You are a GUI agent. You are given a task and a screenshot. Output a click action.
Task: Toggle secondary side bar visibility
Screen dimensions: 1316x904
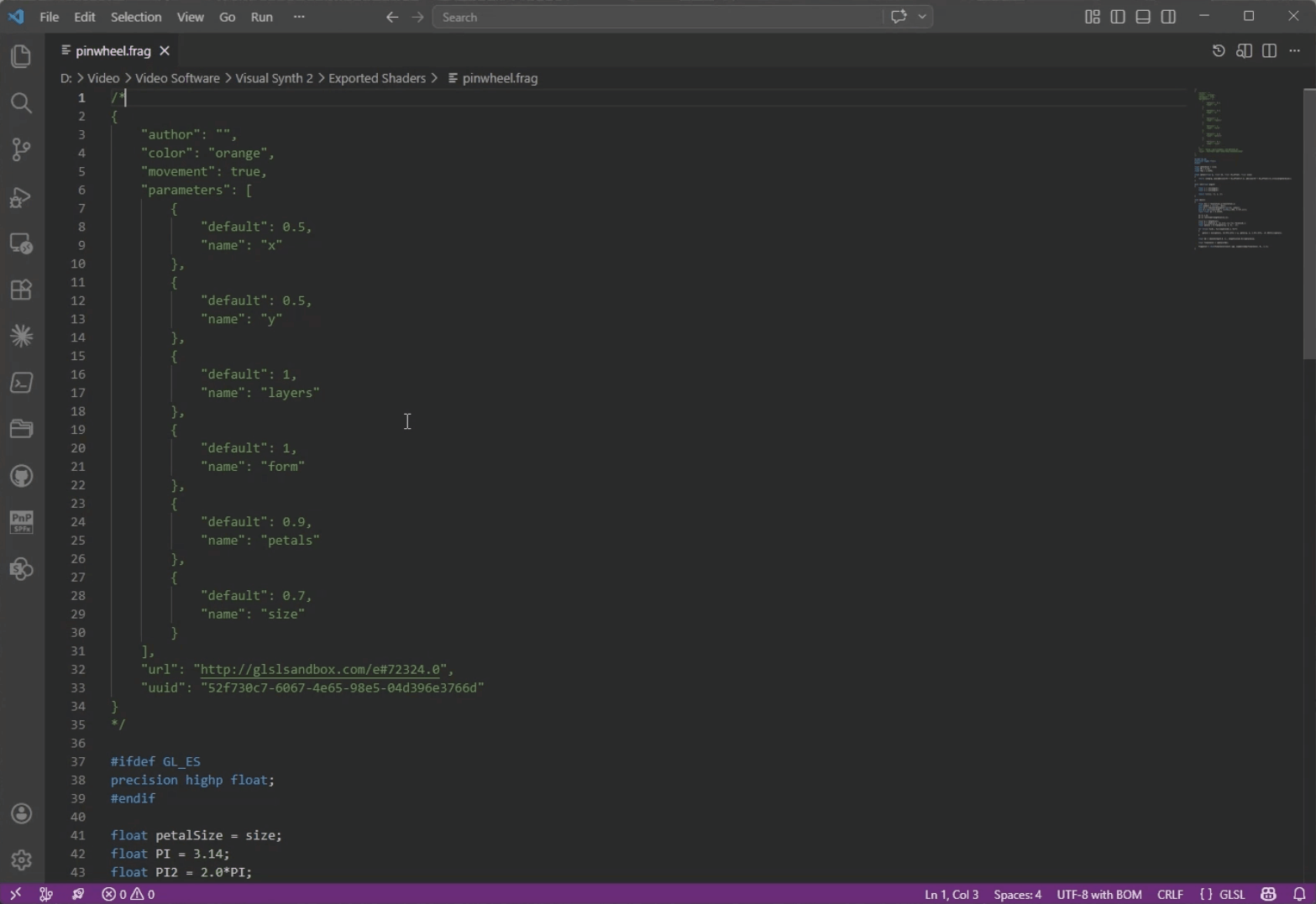pyautogui.click(x=1168, y=17)
